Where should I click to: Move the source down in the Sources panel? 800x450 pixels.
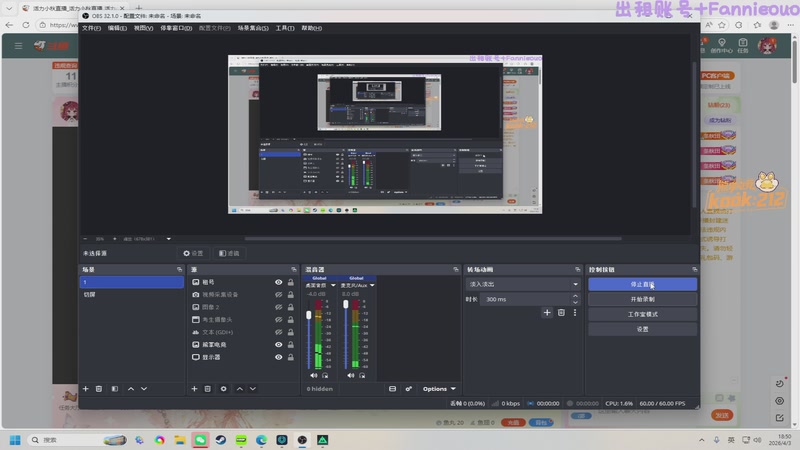click(x=253, y=389)
